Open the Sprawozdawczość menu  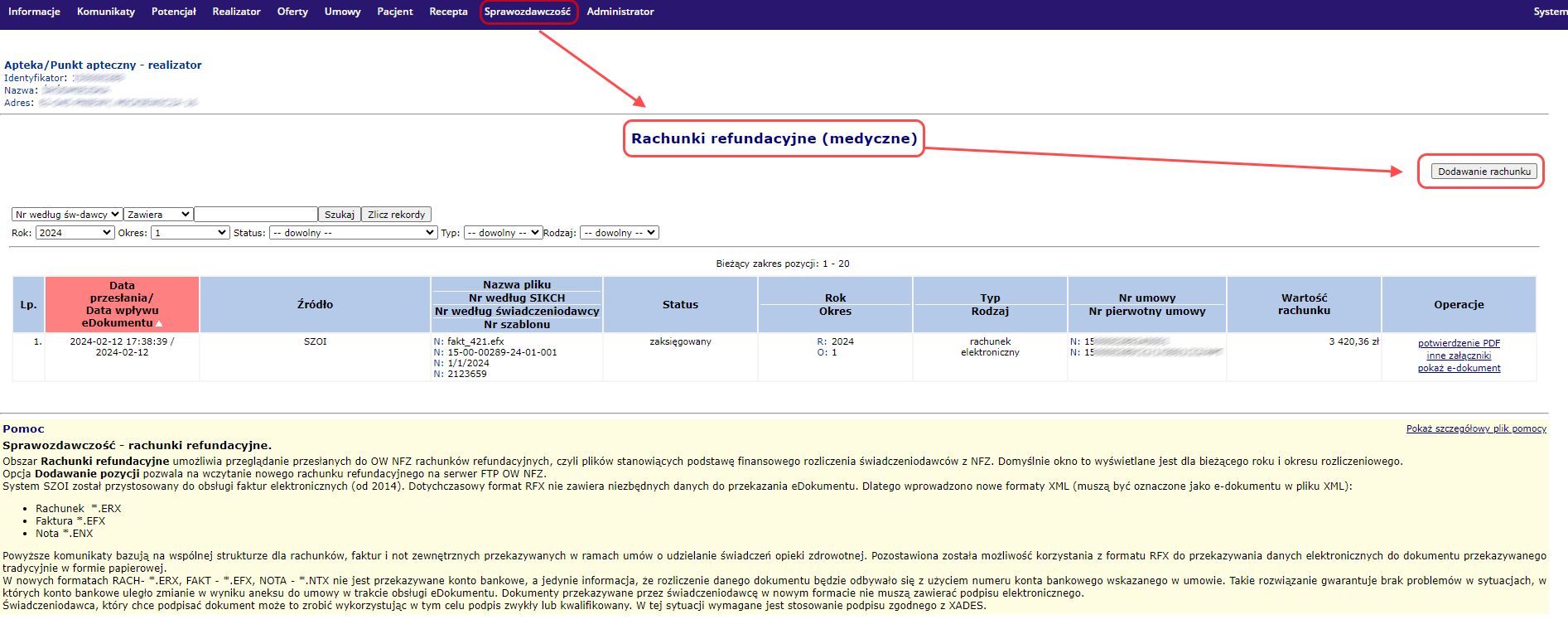click(x=528, y=12)
